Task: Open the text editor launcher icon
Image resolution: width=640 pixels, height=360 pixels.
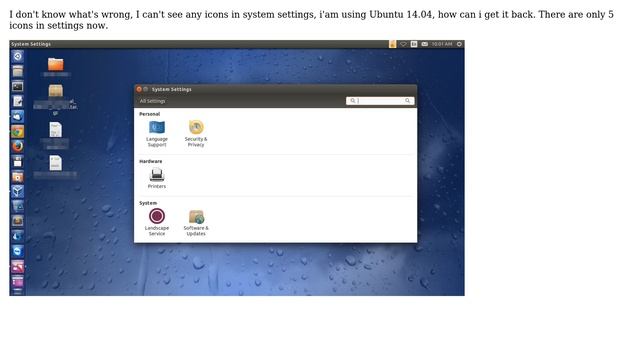Action: (x=18, y=101)
